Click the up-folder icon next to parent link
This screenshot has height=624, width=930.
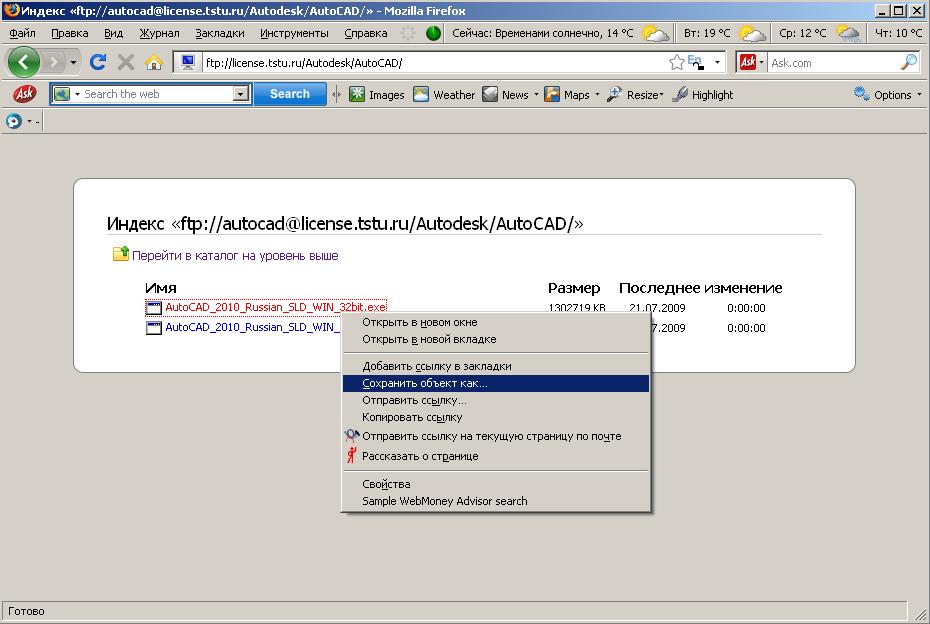pos(120,254)
